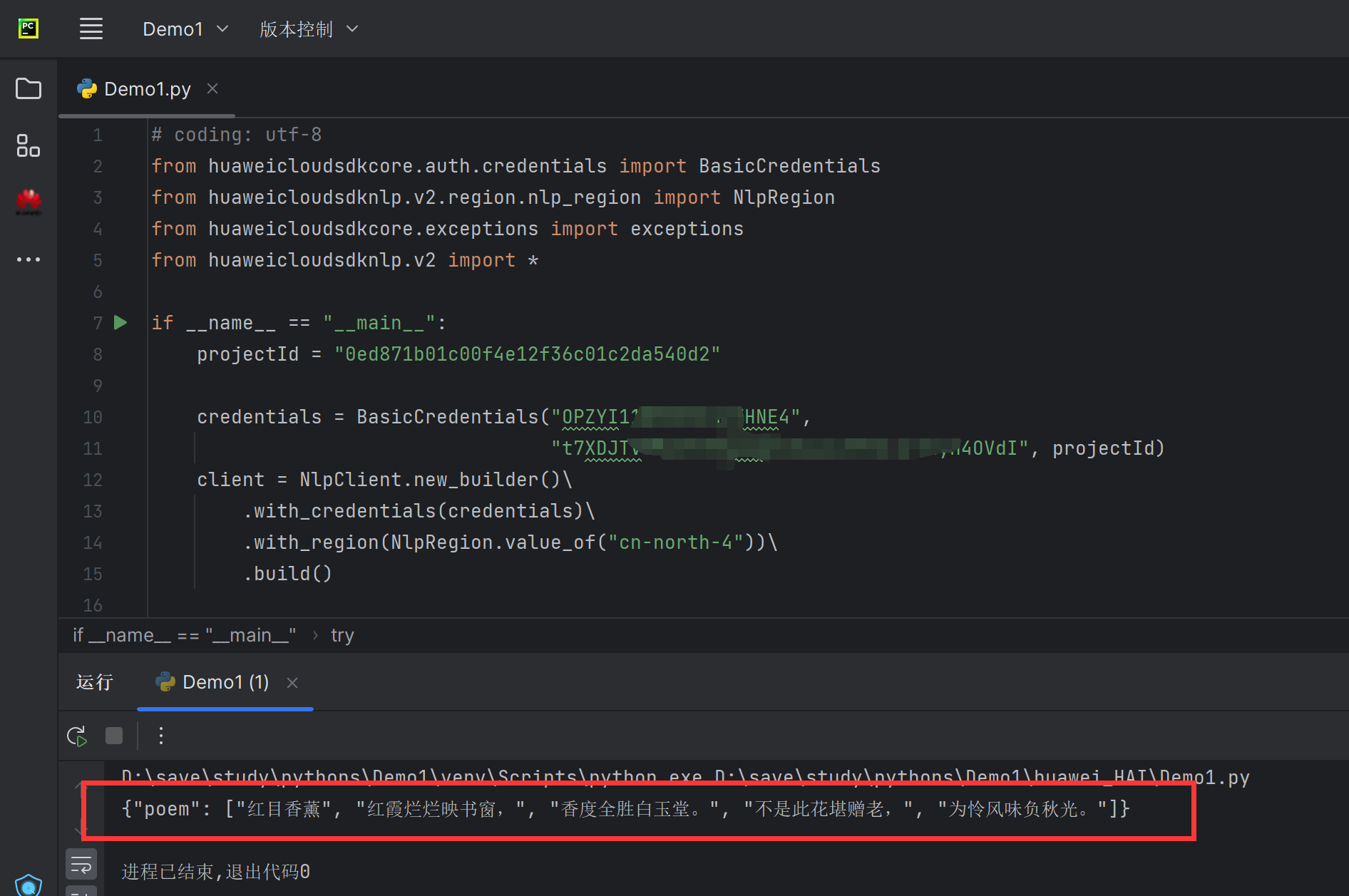Open the Project tool window folder icon

click(29, 88)
